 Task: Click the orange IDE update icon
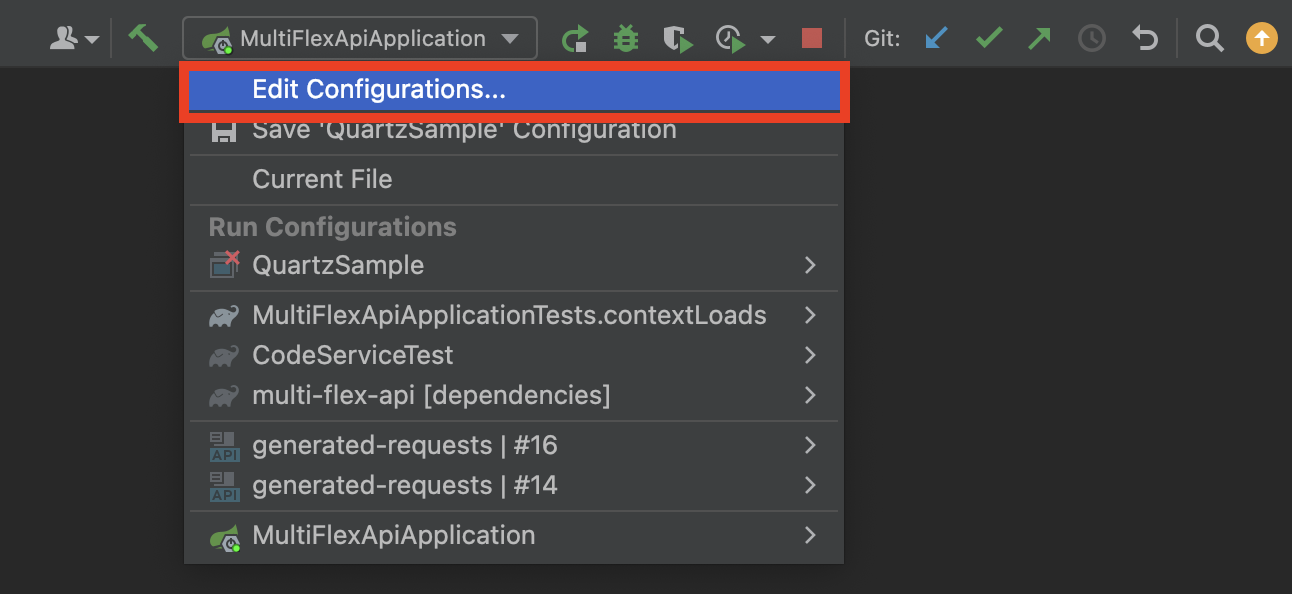[1262, 39]
